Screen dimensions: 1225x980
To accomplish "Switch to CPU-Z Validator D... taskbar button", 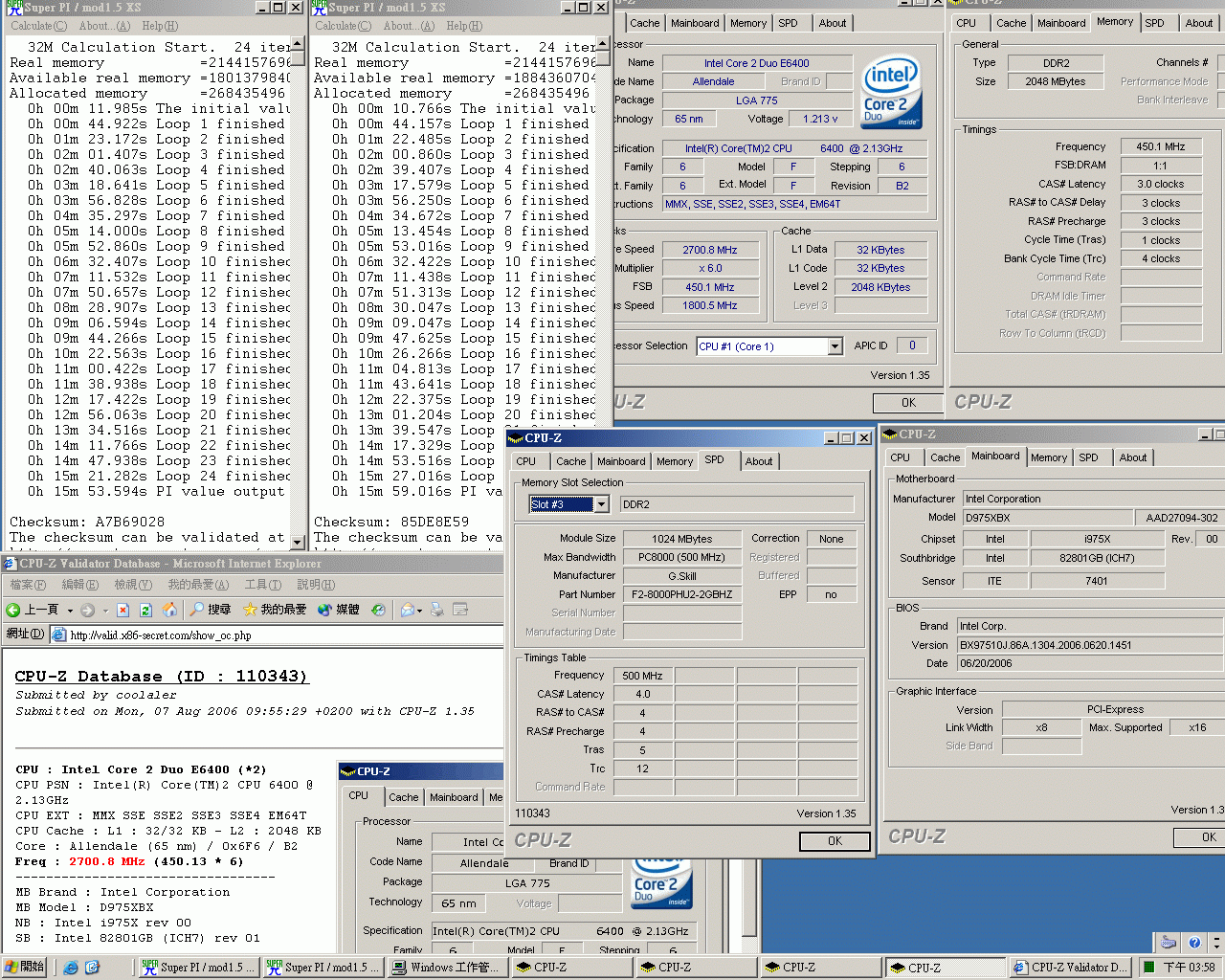I will (1072, 968).
